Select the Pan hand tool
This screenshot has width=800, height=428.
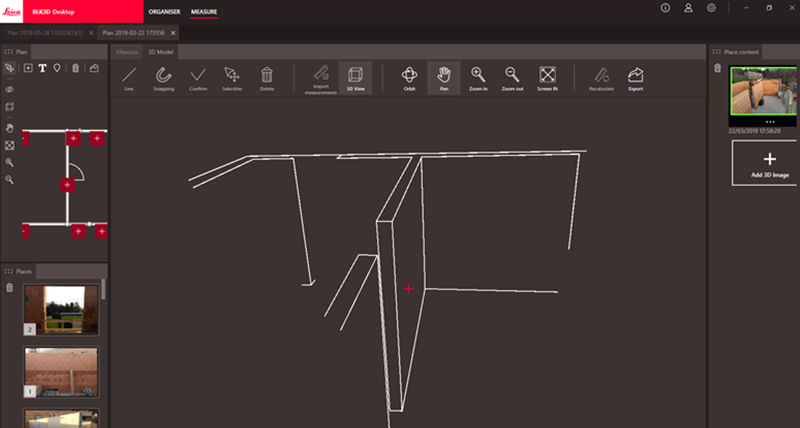pos(444,78)
